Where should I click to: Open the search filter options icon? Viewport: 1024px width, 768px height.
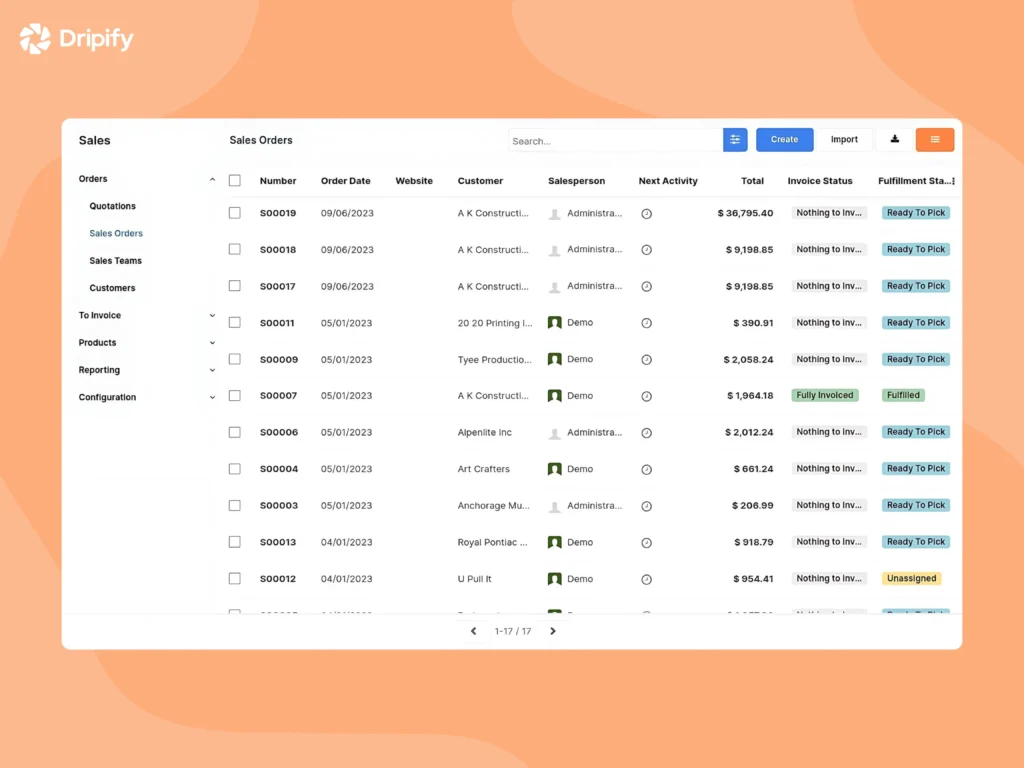tap(735, 140)
